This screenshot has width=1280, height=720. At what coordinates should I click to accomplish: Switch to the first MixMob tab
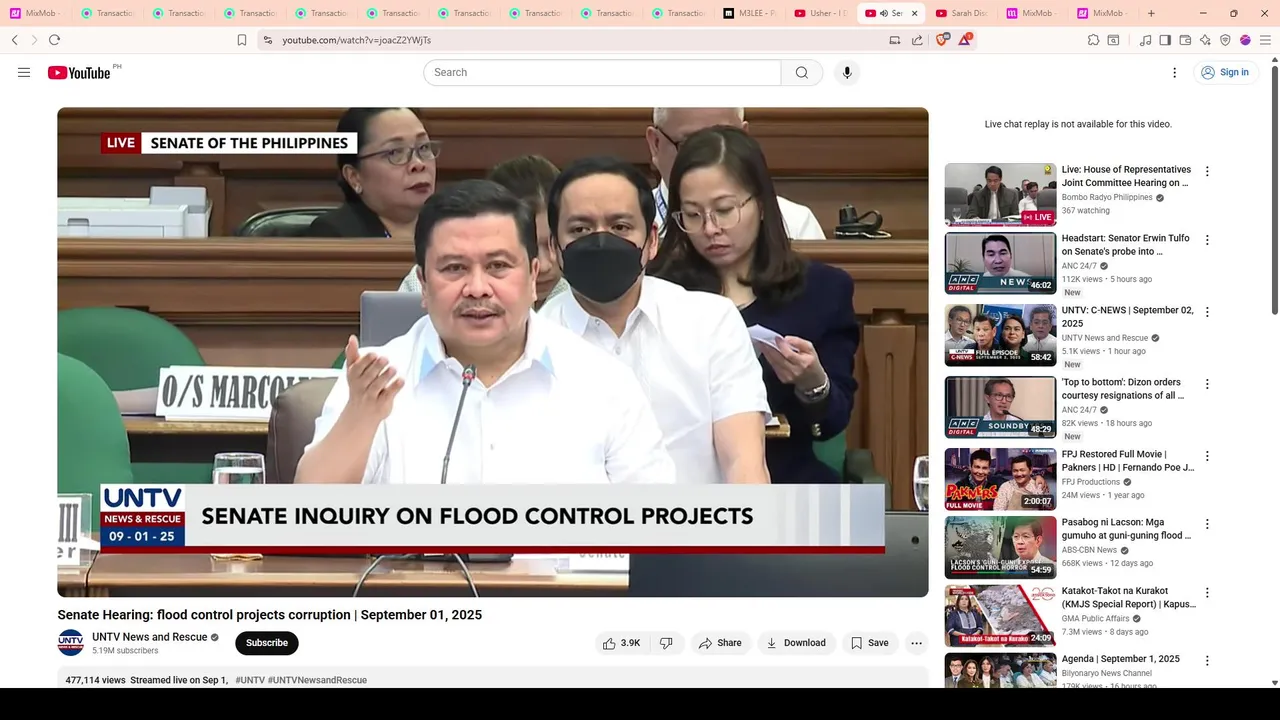pyautogui.click(x=36, y=13)
